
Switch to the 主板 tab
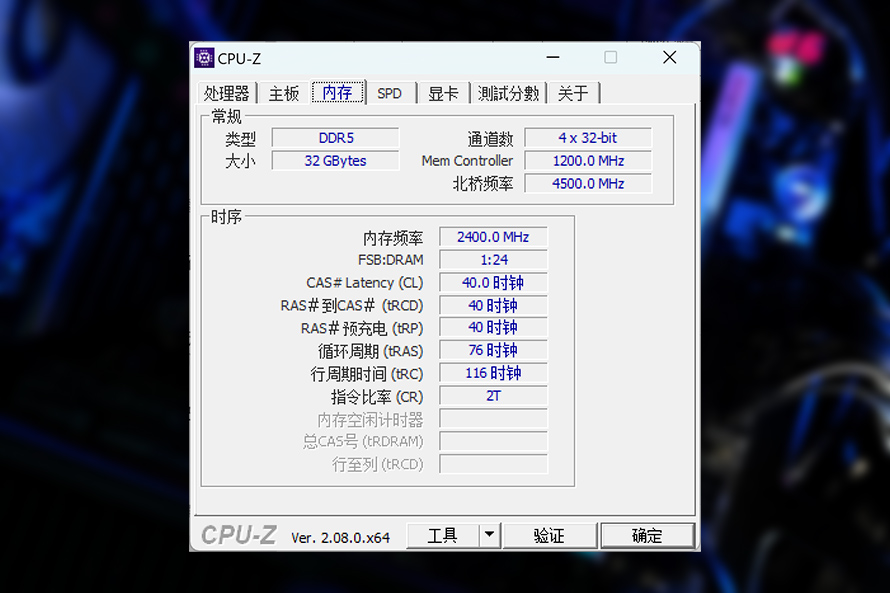click(x=283, y=93)
